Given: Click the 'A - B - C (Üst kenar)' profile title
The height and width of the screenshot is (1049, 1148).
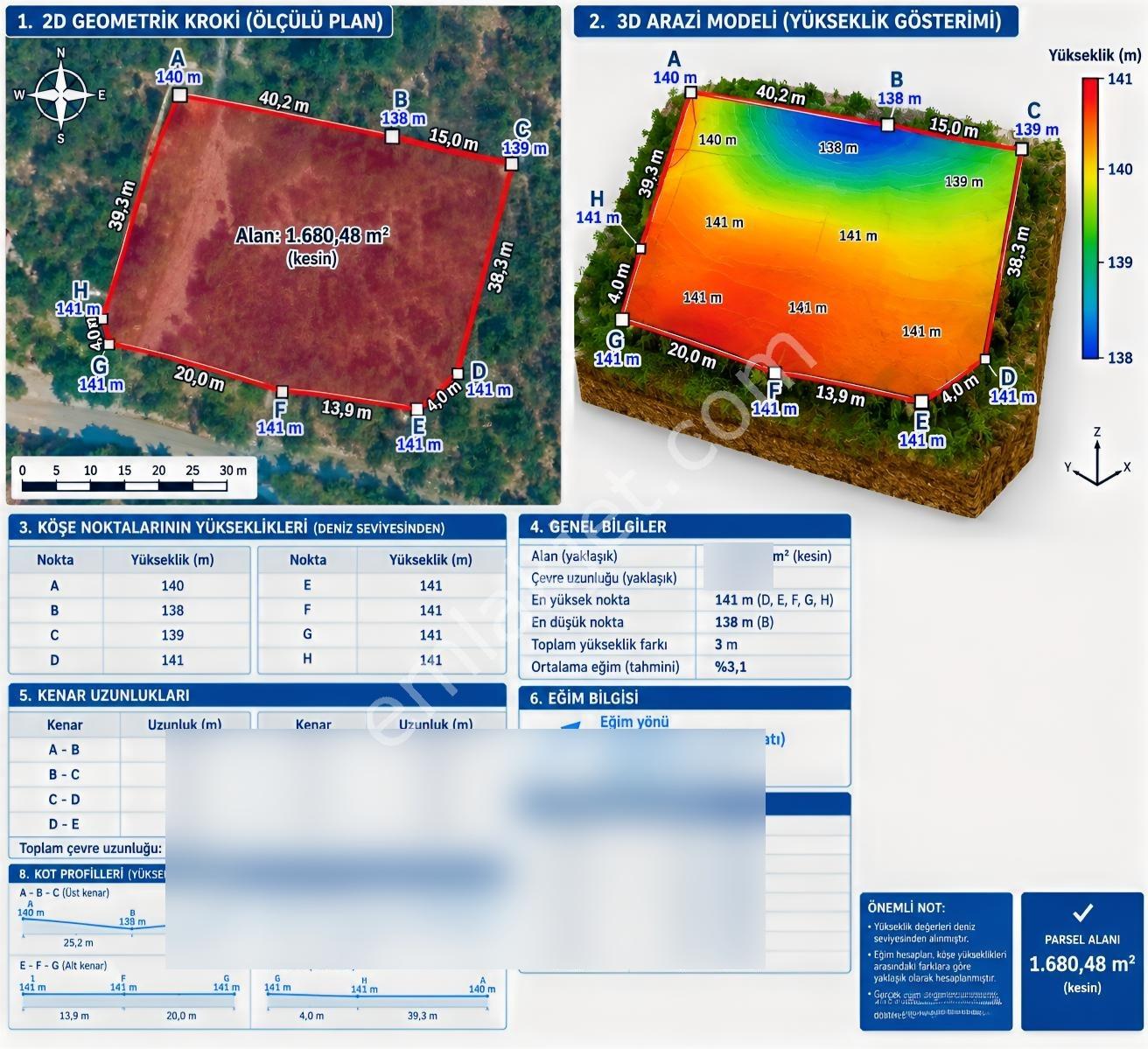Looking at the screenshot, I should (65, 893).
